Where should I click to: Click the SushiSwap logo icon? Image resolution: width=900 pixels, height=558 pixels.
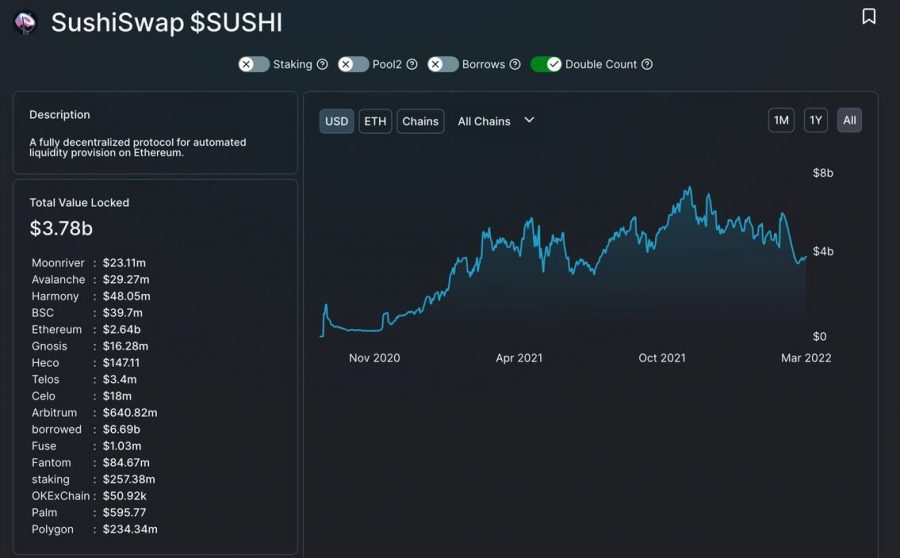click(25, 23)
